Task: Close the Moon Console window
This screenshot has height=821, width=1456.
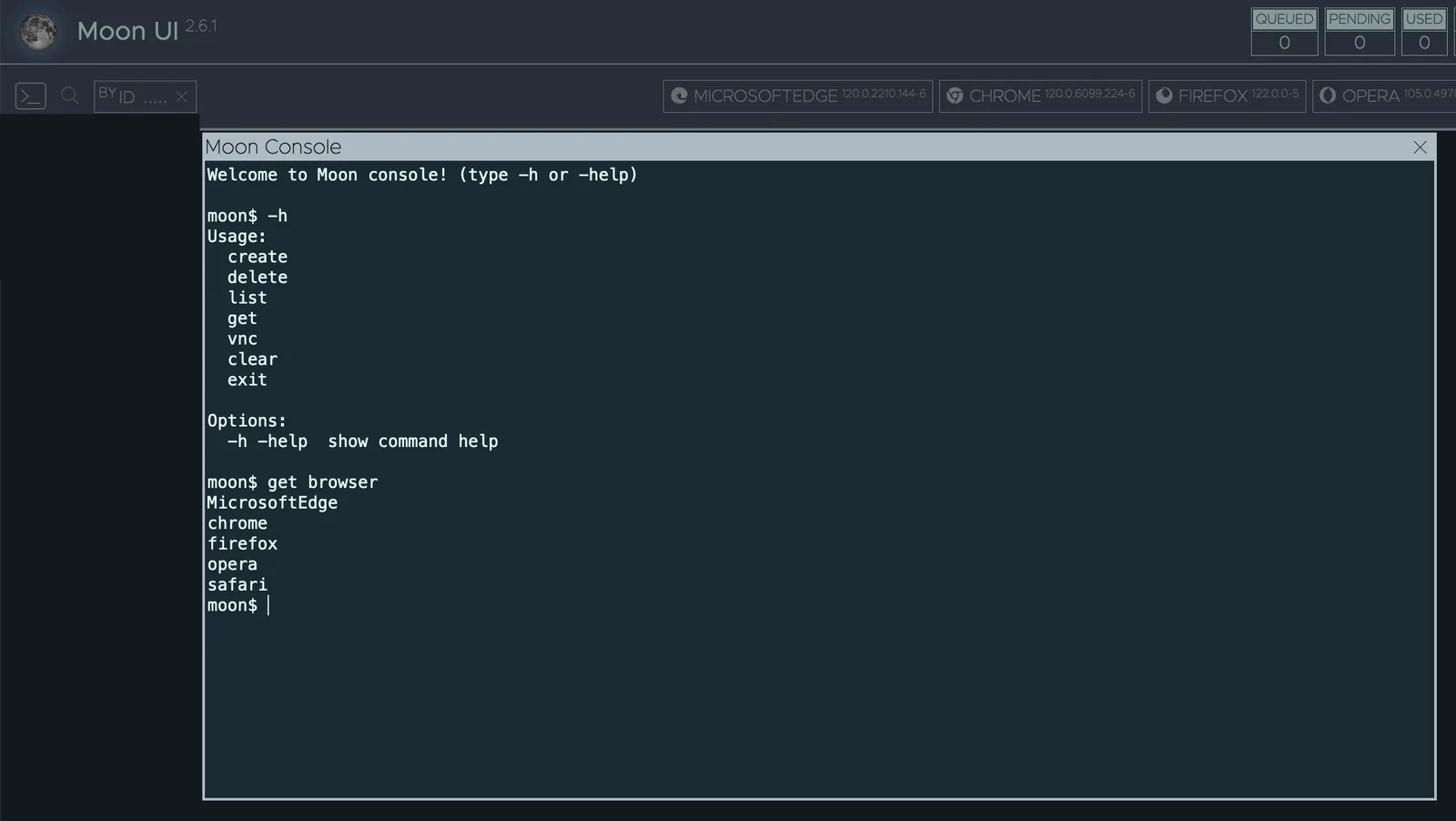Action: click(1420, 147)
